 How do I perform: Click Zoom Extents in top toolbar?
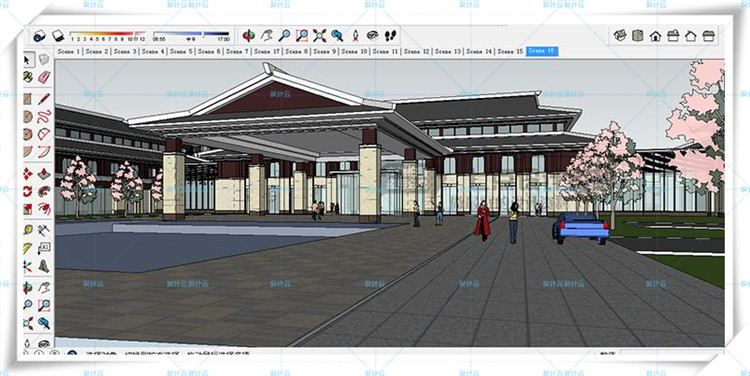pyautogui.click(x=320, y=35)
